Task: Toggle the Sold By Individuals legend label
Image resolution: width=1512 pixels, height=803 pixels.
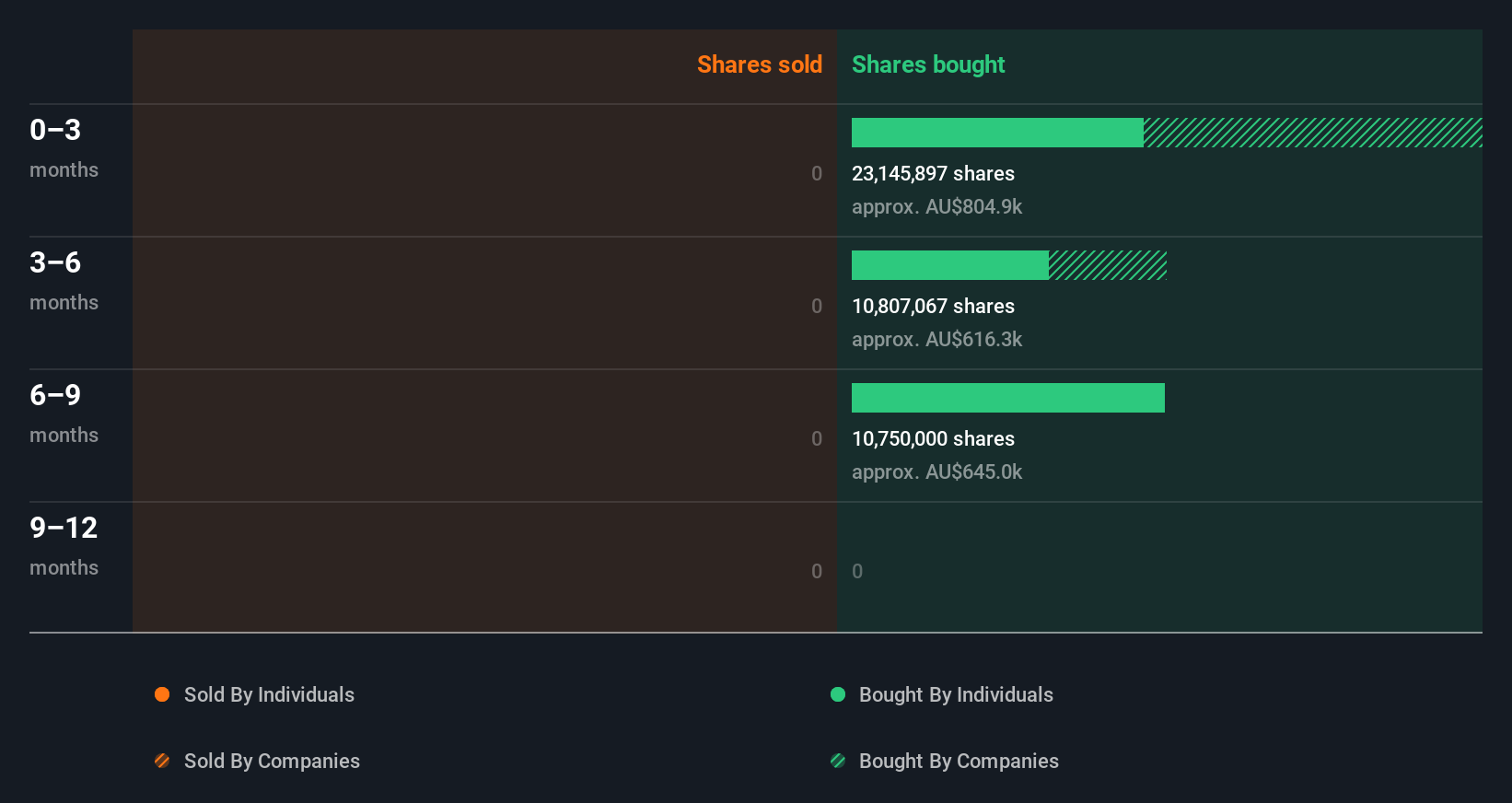Action: [x=269, y=694]
